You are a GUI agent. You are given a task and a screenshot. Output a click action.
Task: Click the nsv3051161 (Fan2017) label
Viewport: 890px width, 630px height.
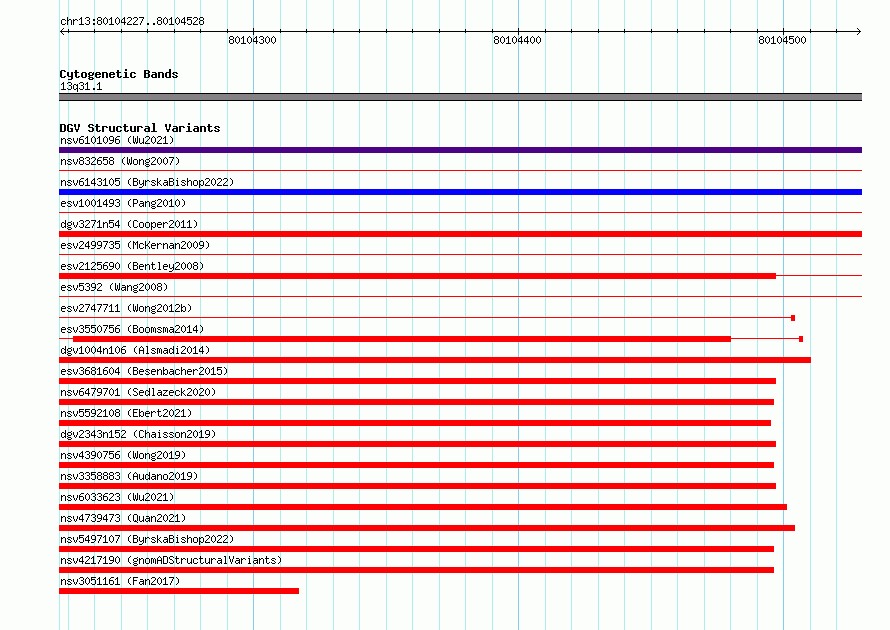[x=120, y=581]
